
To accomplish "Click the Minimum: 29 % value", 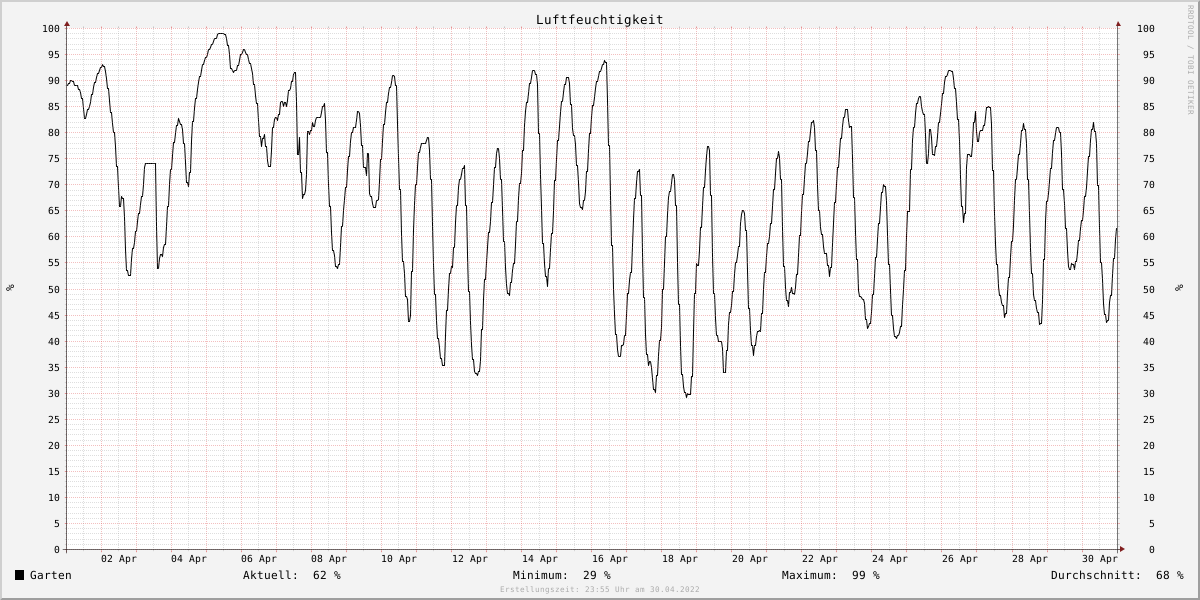I will [562, 575].
